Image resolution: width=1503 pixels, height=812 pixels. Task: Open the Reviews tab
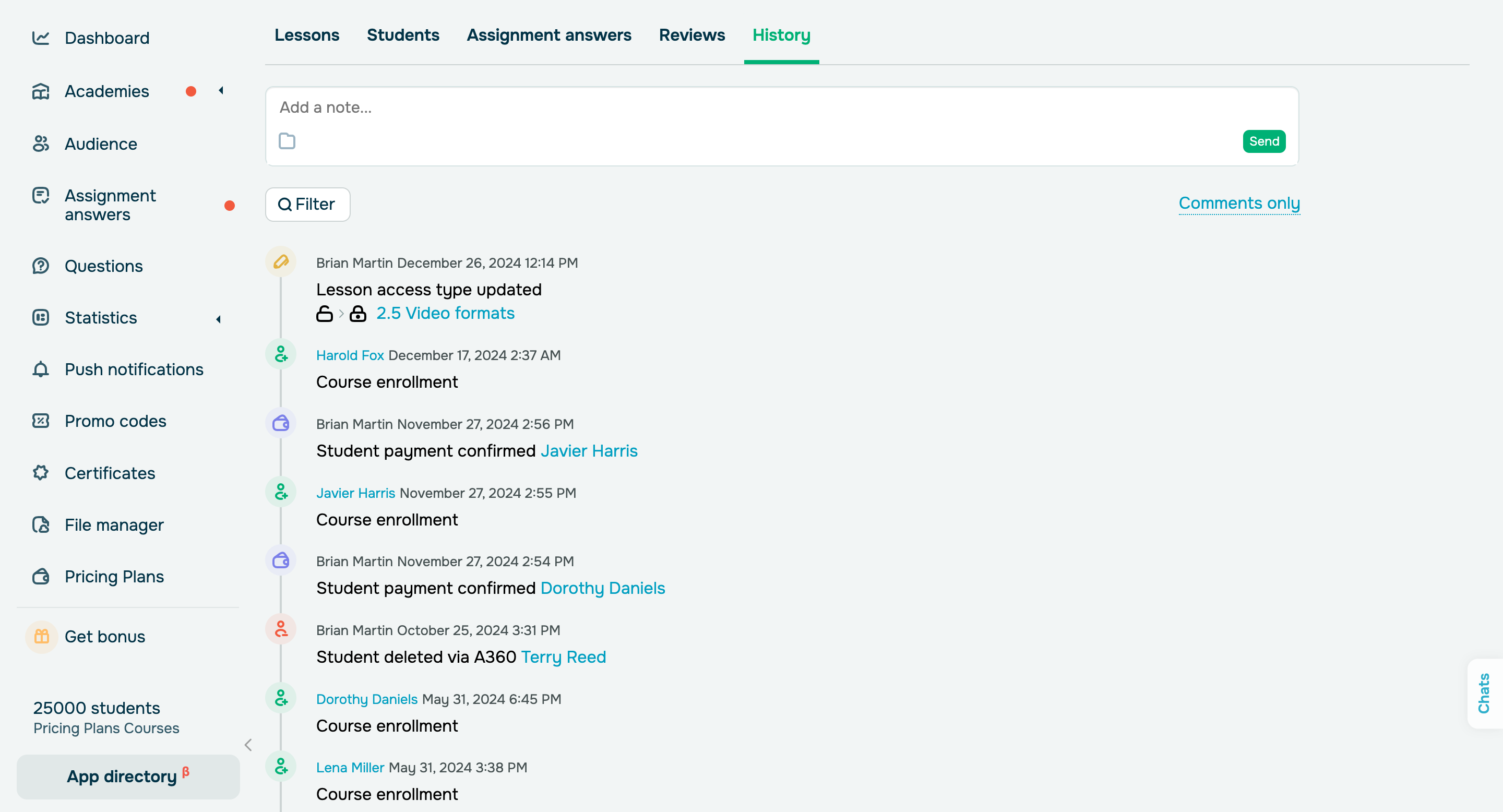tap(691, 35)
